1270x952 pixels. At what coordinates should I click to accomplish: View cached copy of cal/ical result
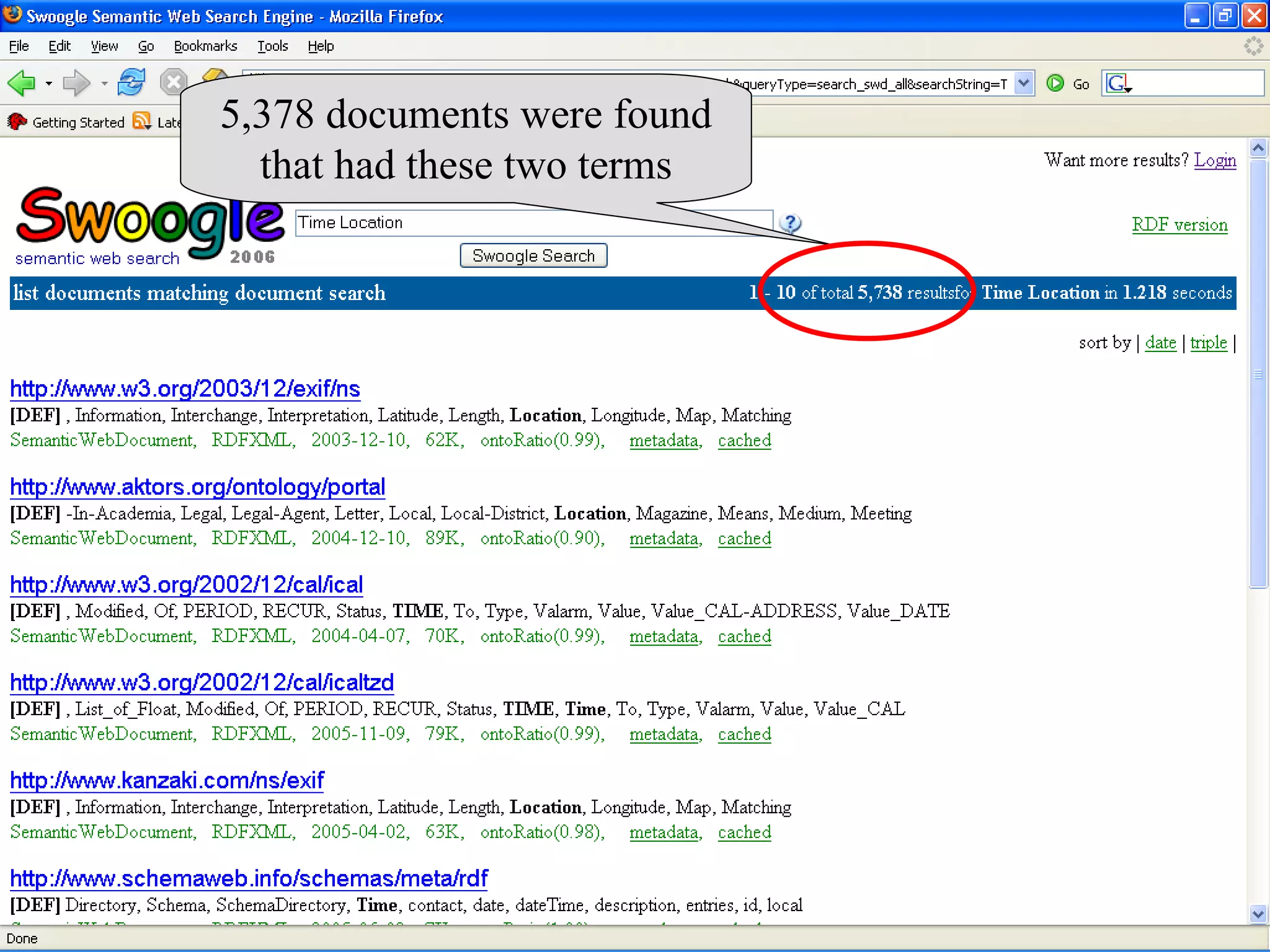[x=744, y=636]
